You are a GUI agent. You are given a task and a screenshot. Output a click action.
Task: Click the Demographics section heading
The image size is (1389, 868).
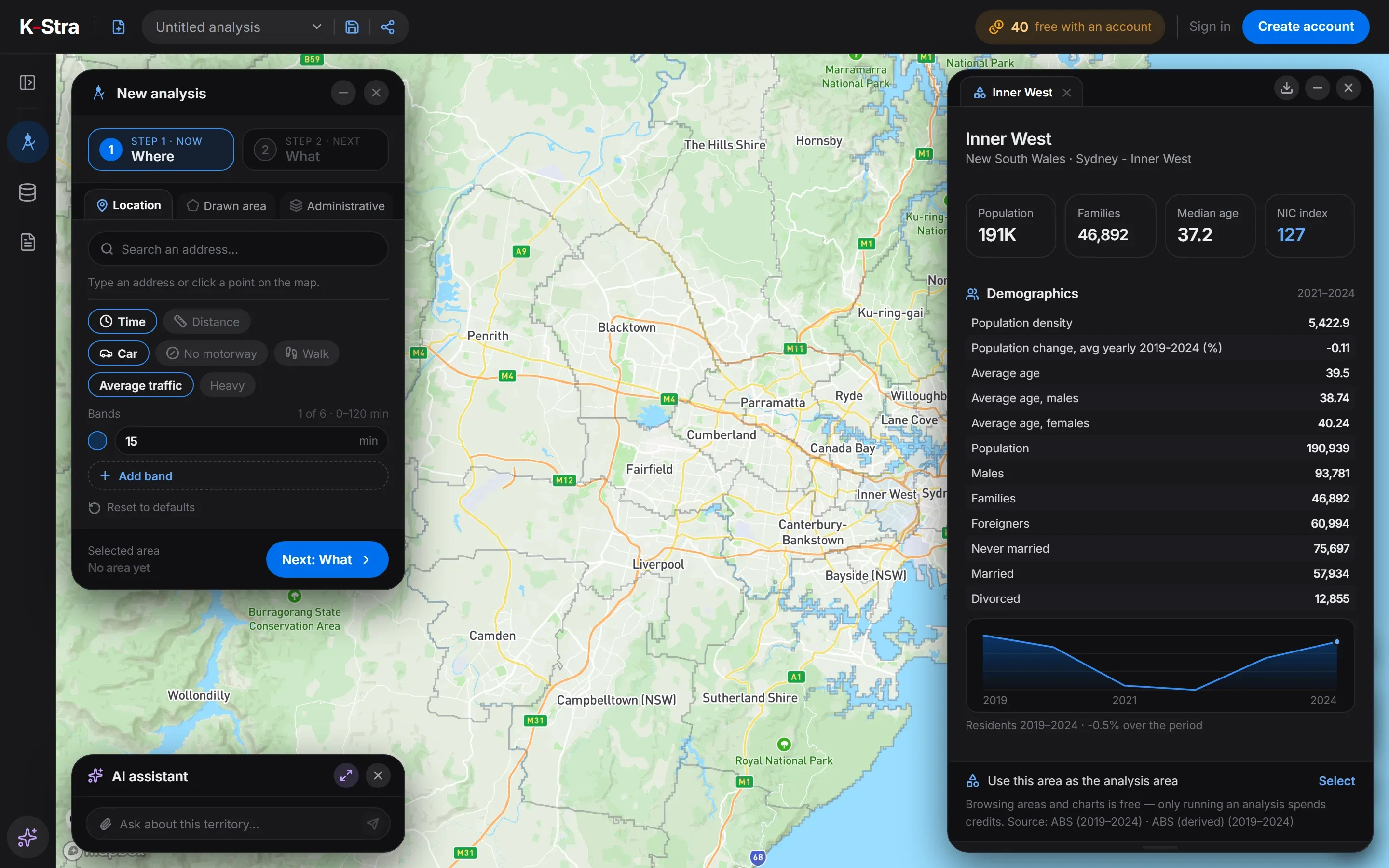1032,293
